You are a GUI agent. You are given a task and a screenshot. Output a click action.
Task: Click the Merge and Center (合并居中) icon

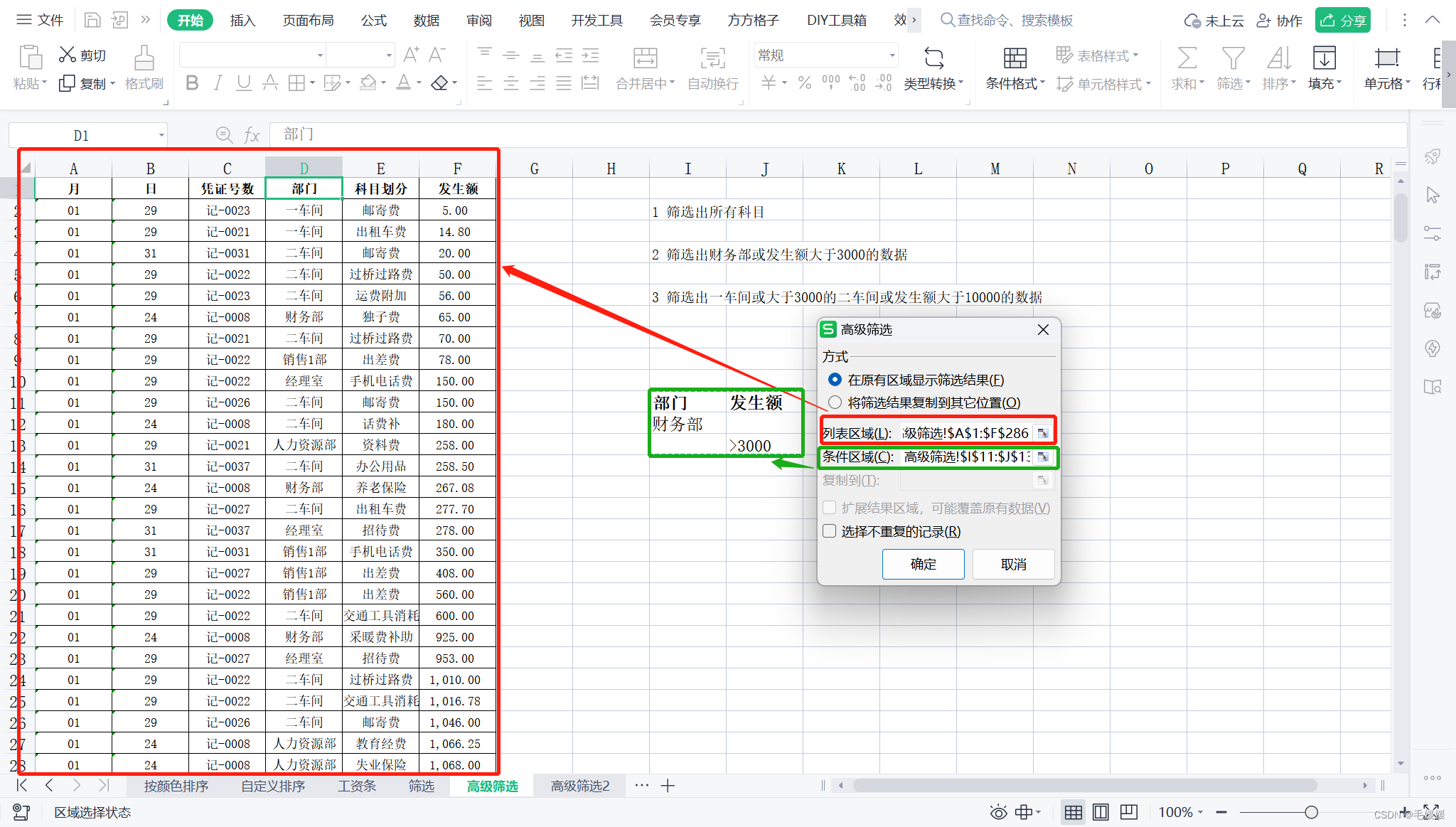coord(645,58)
